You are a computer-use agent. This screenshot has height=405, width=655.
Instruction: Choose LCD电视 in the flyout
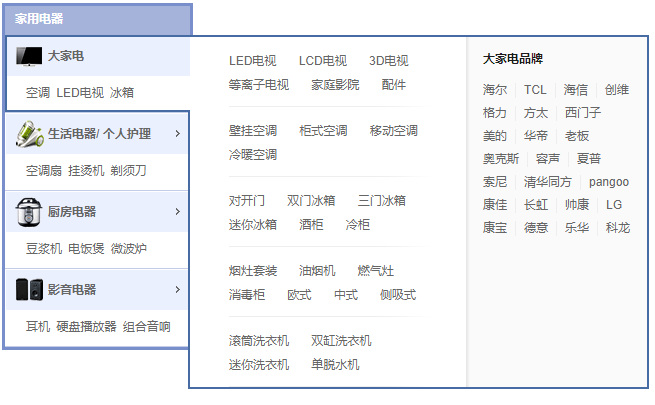[322, 61]
